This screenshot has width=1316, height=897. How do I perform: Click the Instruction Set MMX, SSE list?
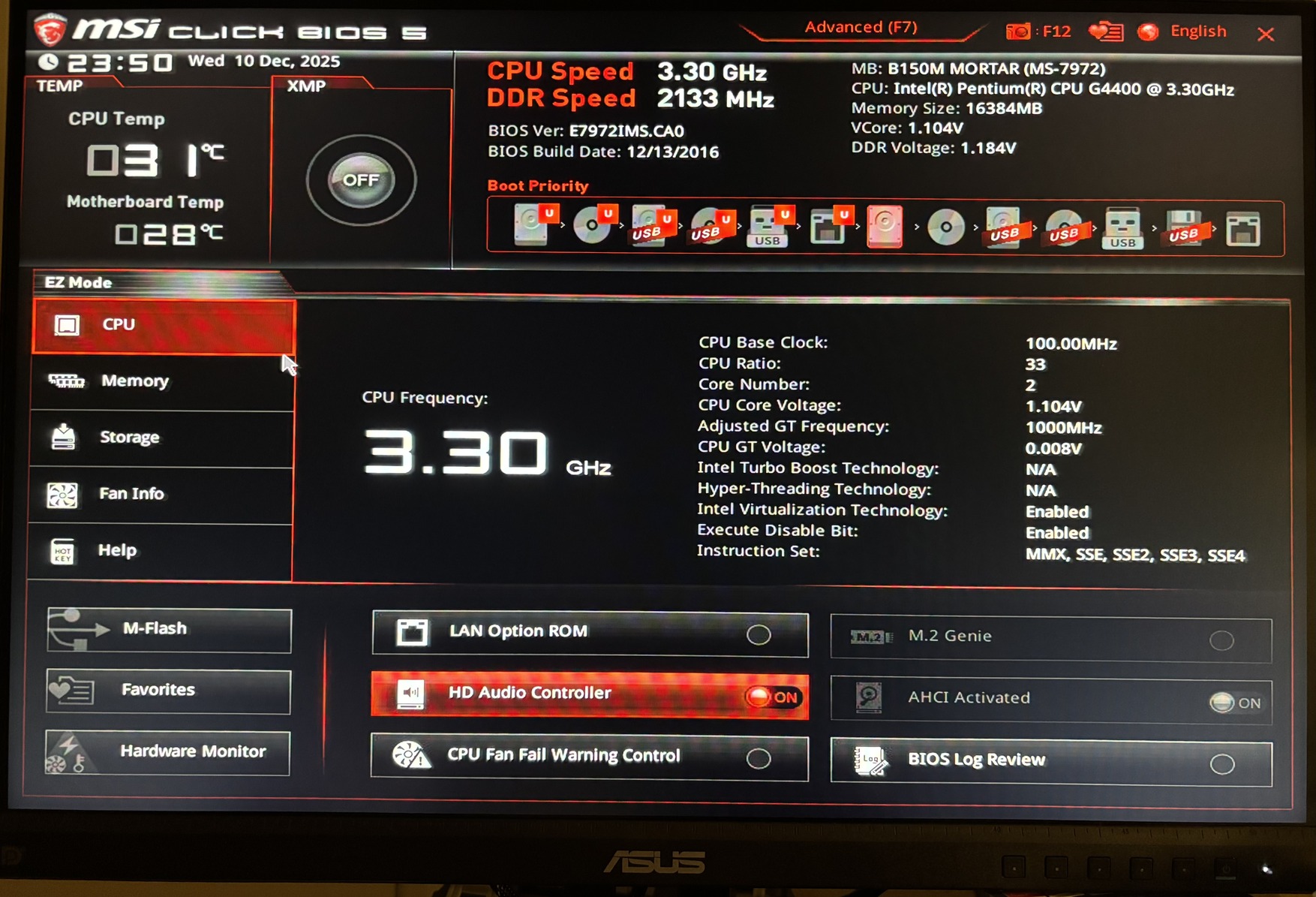click(1135, 555)
